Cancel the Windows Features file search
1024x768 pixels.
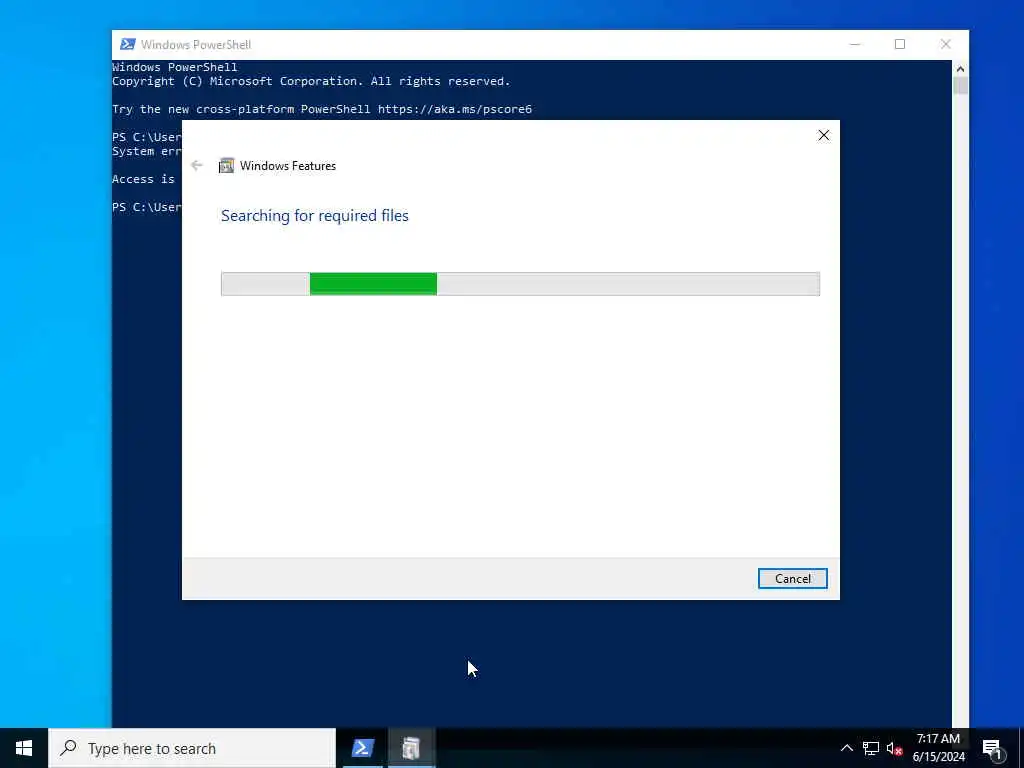pos(792,579)
